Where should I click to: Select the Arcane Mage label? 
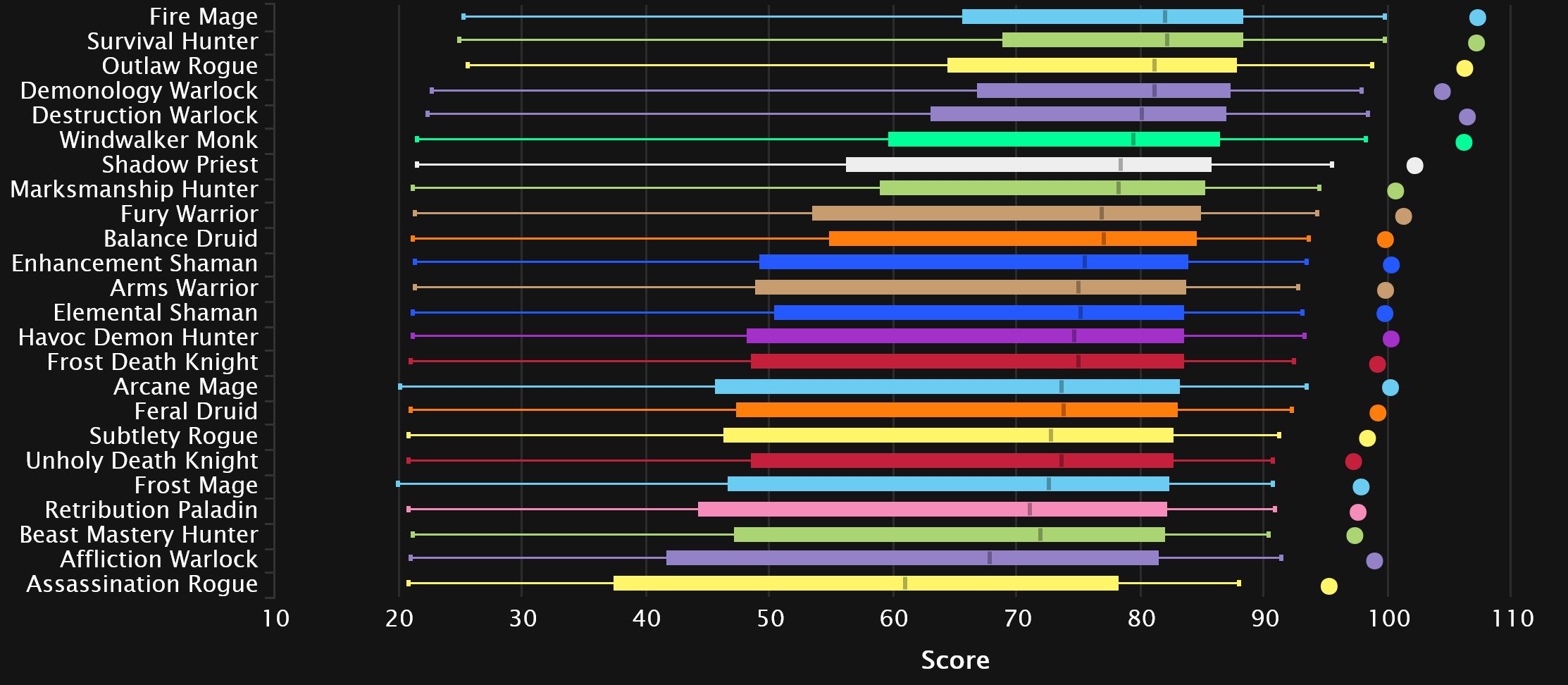[x=185, y=387]
